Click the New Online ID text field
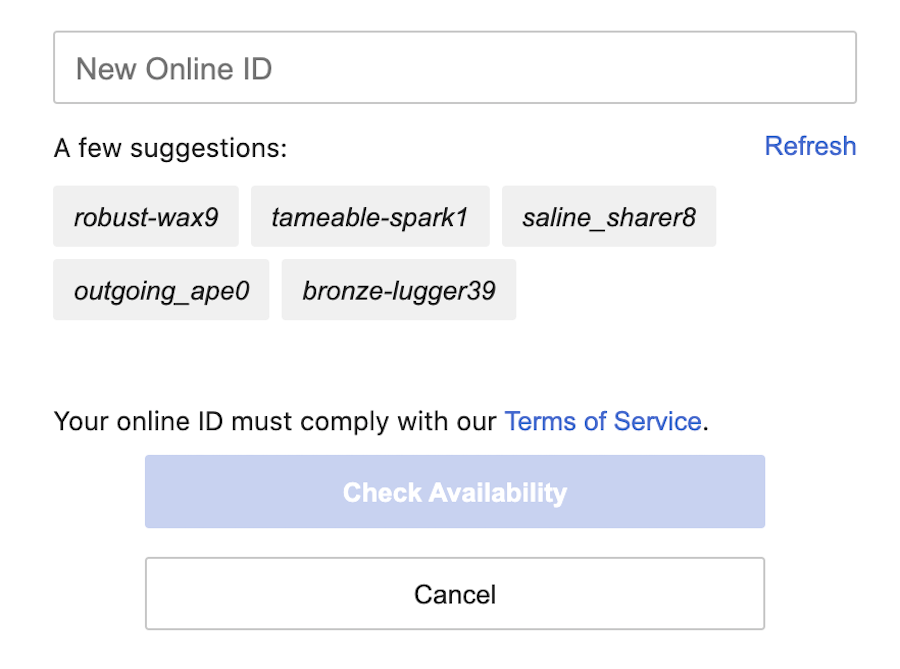The width and height of the screenshot is (900, 669). coord(455,68)
